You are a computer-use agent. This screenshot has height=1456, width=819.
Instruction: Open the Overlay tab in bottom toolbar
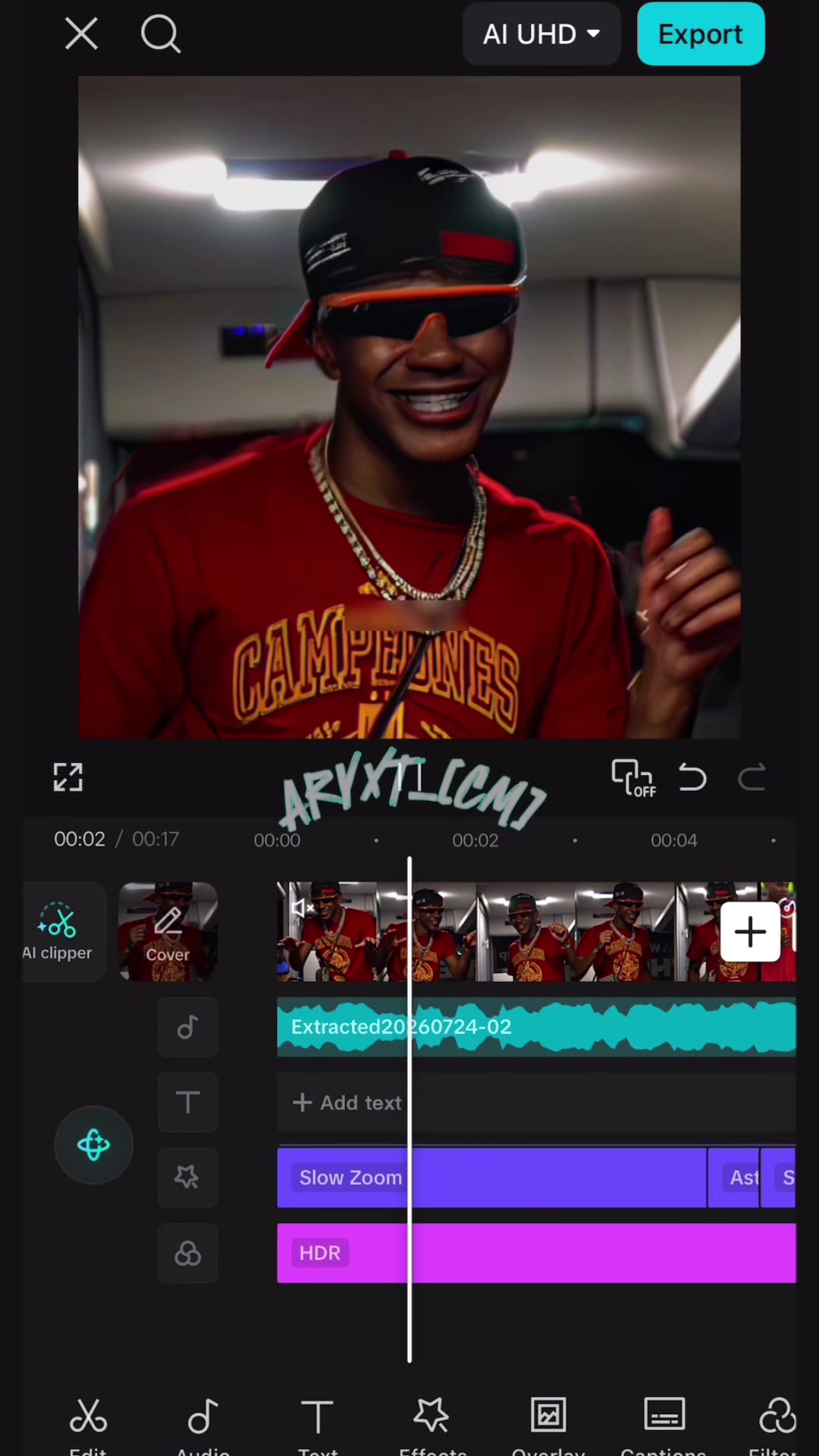pyautogui.click(x=548, y=1426)
